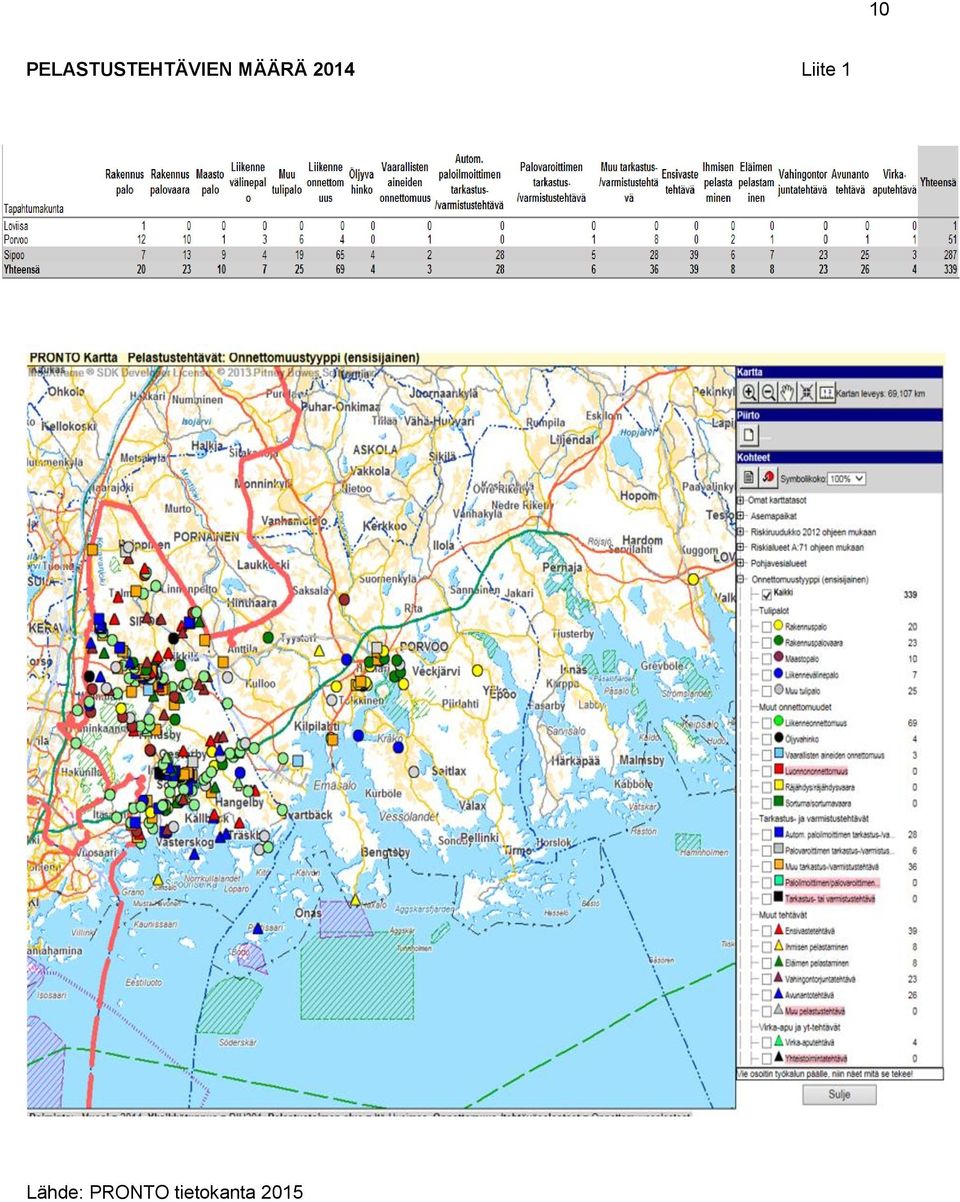This screenshot has width=960, height=1202.
Task: Click the tooltip hint status field
Action: [839, 1074]
